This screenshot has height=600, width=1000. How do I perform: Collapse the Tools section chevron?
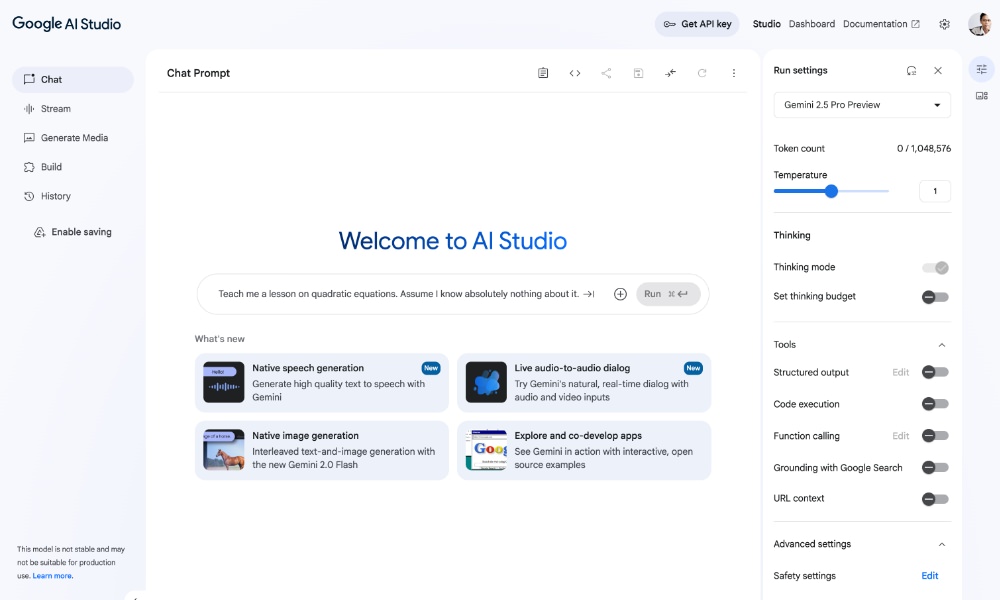(x=941, y=344)
